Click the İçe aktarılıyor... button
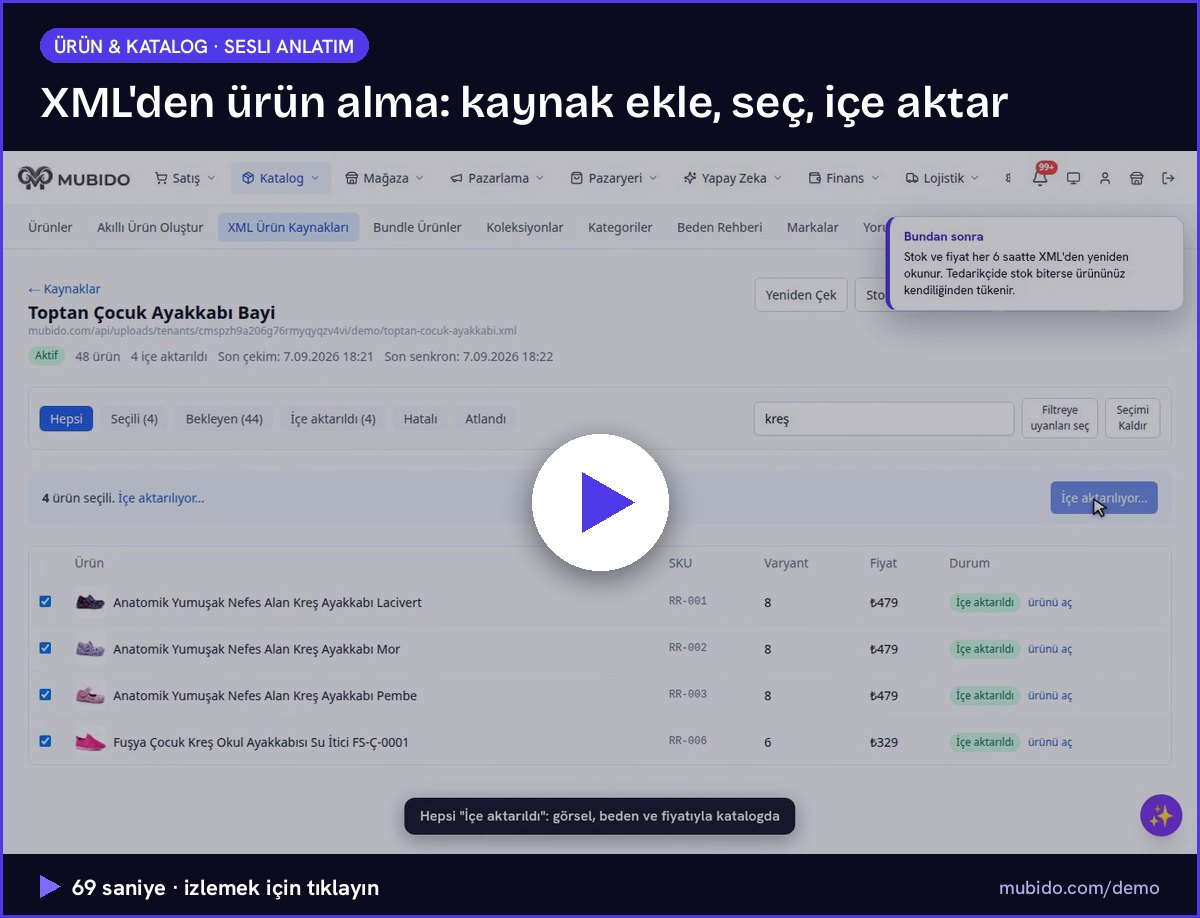 pyautogui.click(x=1104, y=498)
